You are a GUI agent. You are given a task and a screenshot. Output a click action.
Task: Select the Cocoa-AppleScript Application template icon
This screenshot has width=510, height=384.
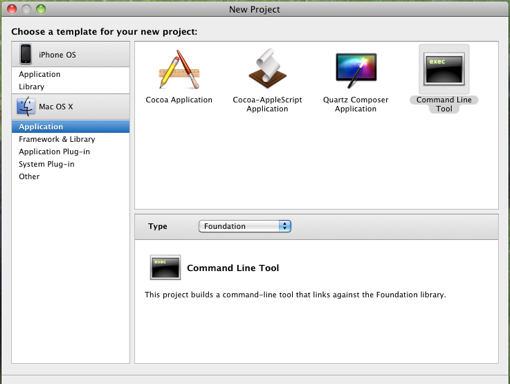coord(267,69)
